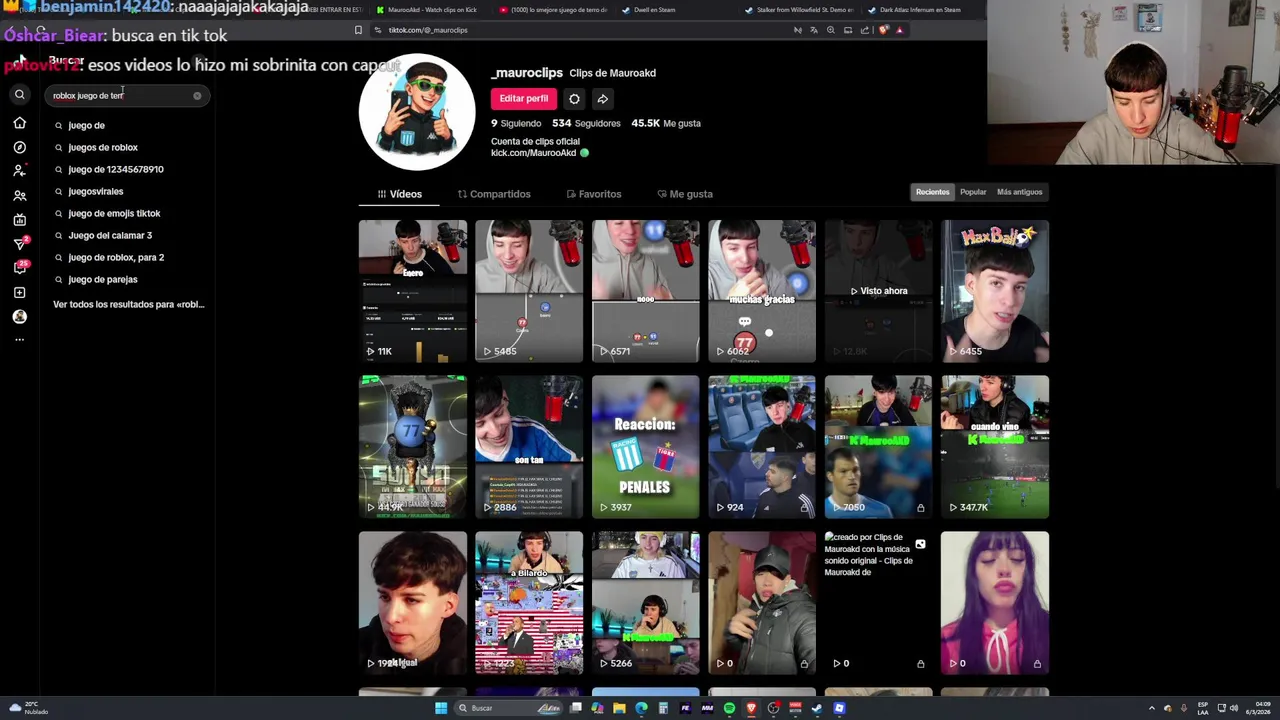The height and width of the screenshot is (720, 1280).
Task: Click the profile settings gear icon
Action: click(574, 99)
